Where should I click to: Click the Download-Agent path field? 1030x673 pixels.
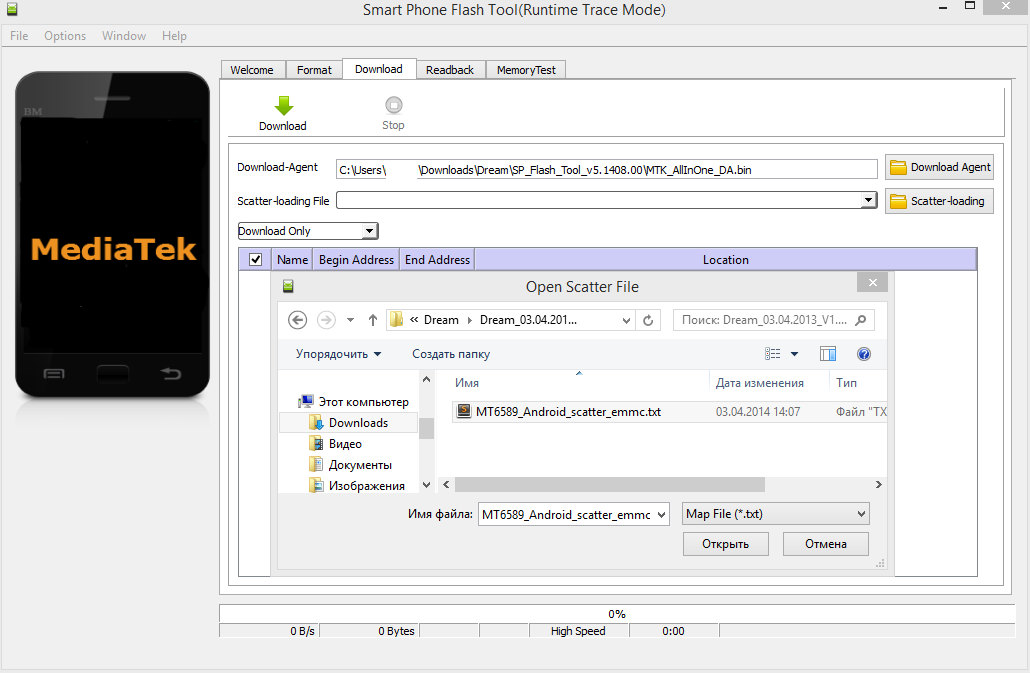[606, 169]
